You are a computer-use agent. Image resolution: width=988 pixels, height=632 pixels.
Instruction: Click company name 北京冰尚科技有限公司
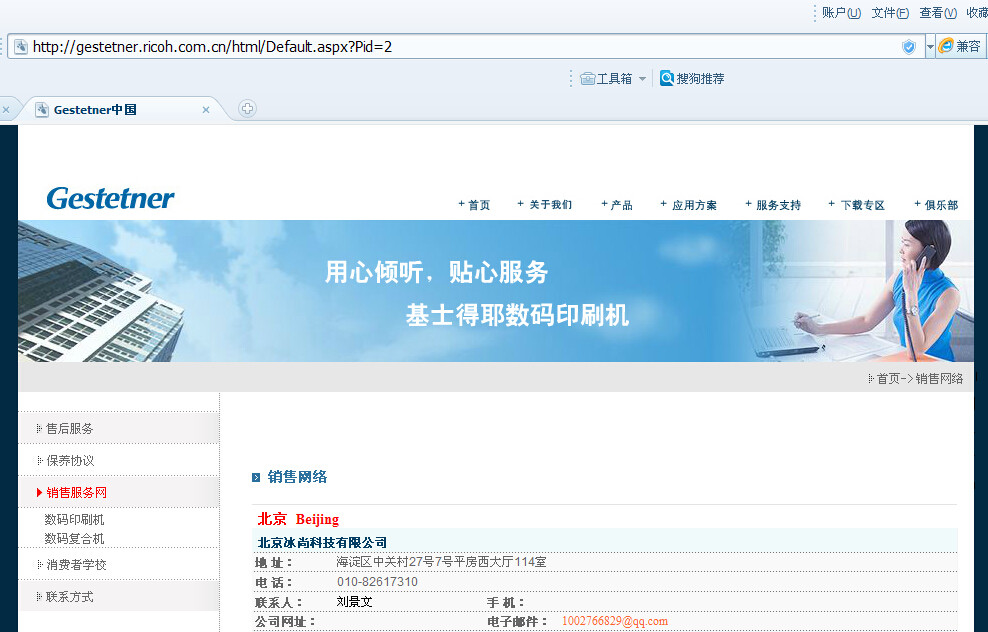pos(322,543)
